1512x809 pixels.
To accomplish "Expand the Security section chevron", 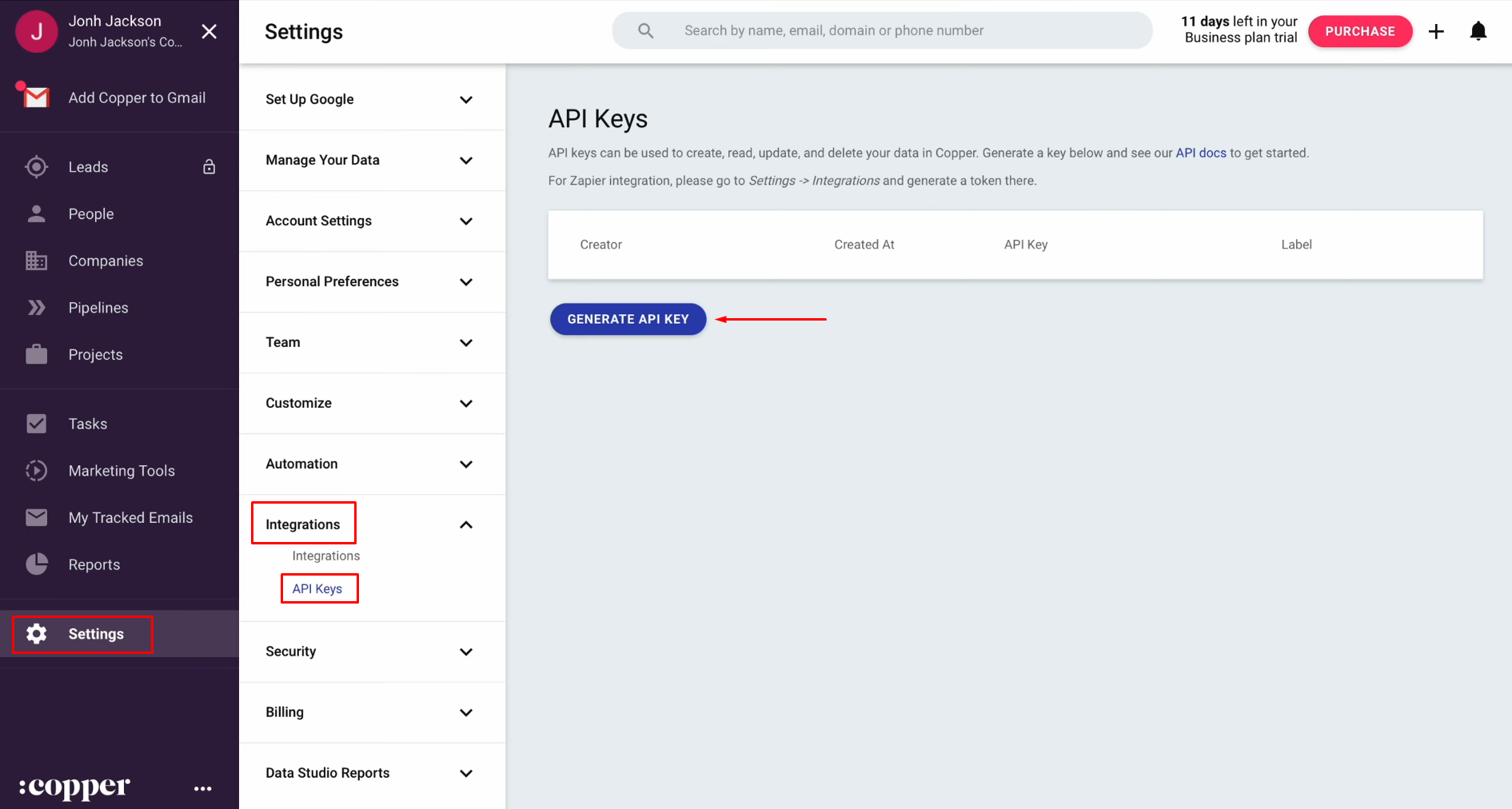I will pos(466,652).
